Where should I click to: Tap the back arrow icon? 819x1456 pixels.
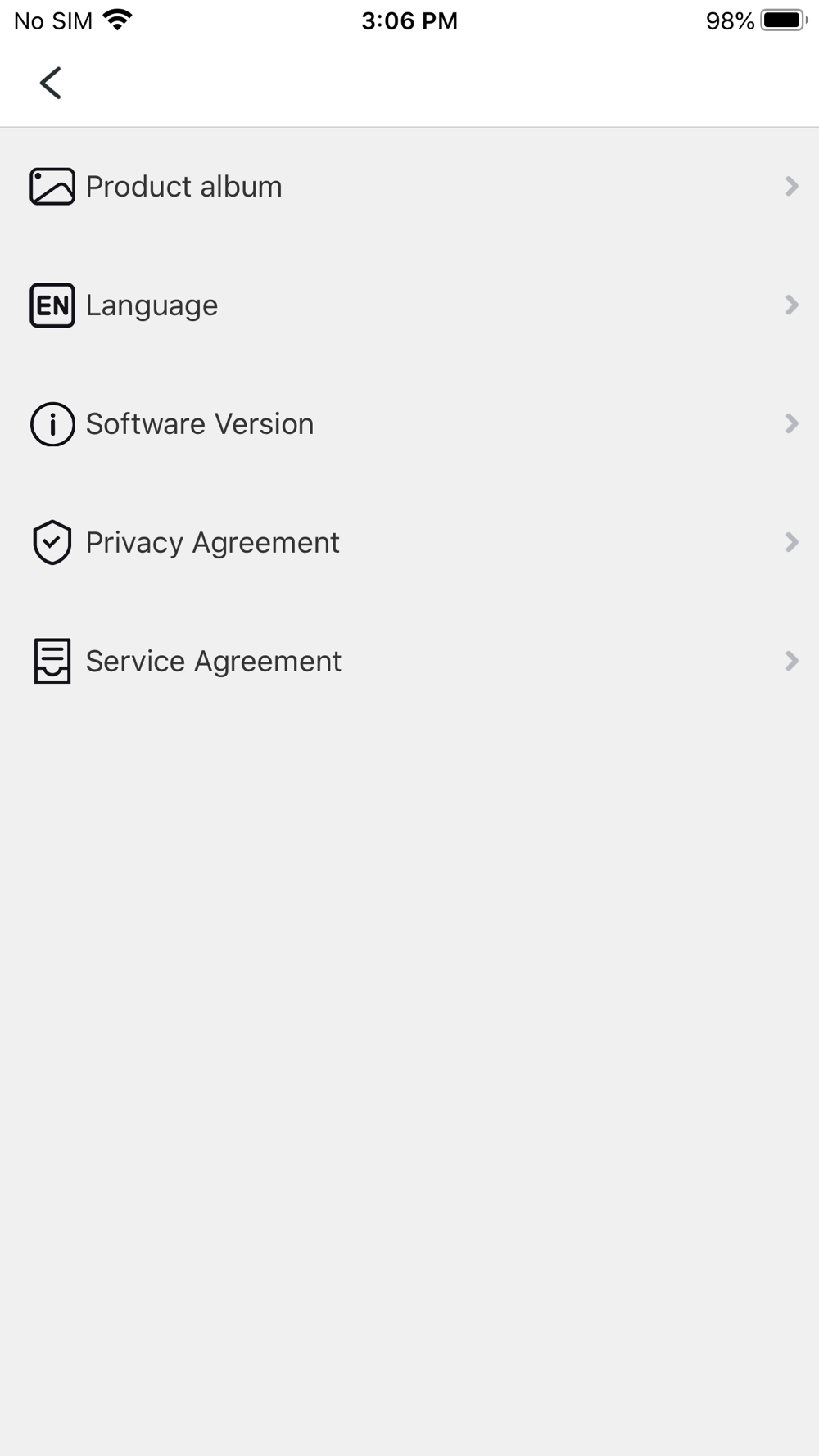click(x=51, y=83)
